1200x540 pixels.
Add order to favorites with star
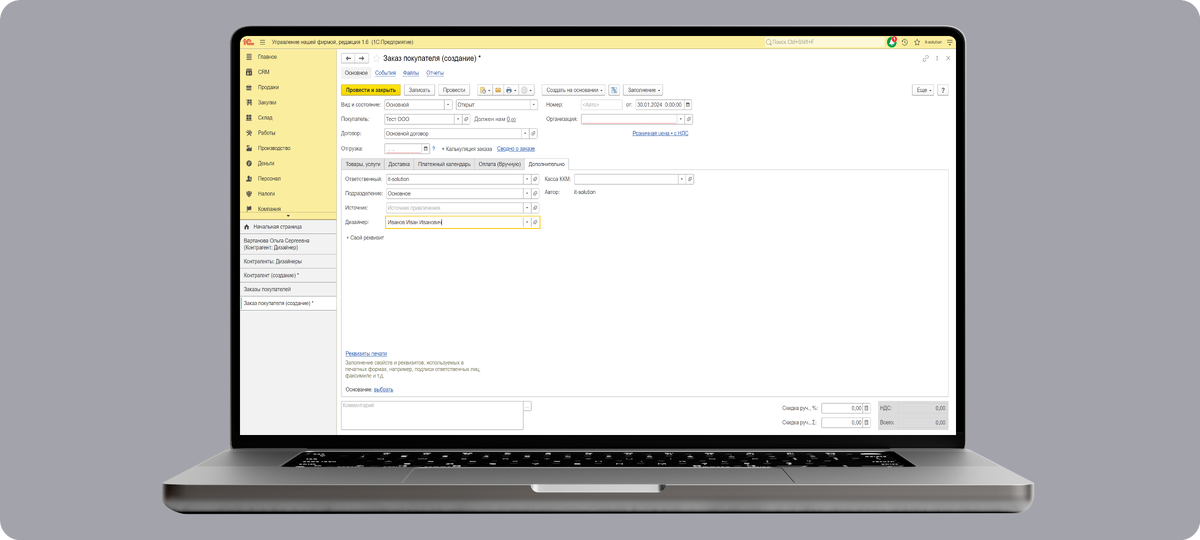[x=376, y=59]
